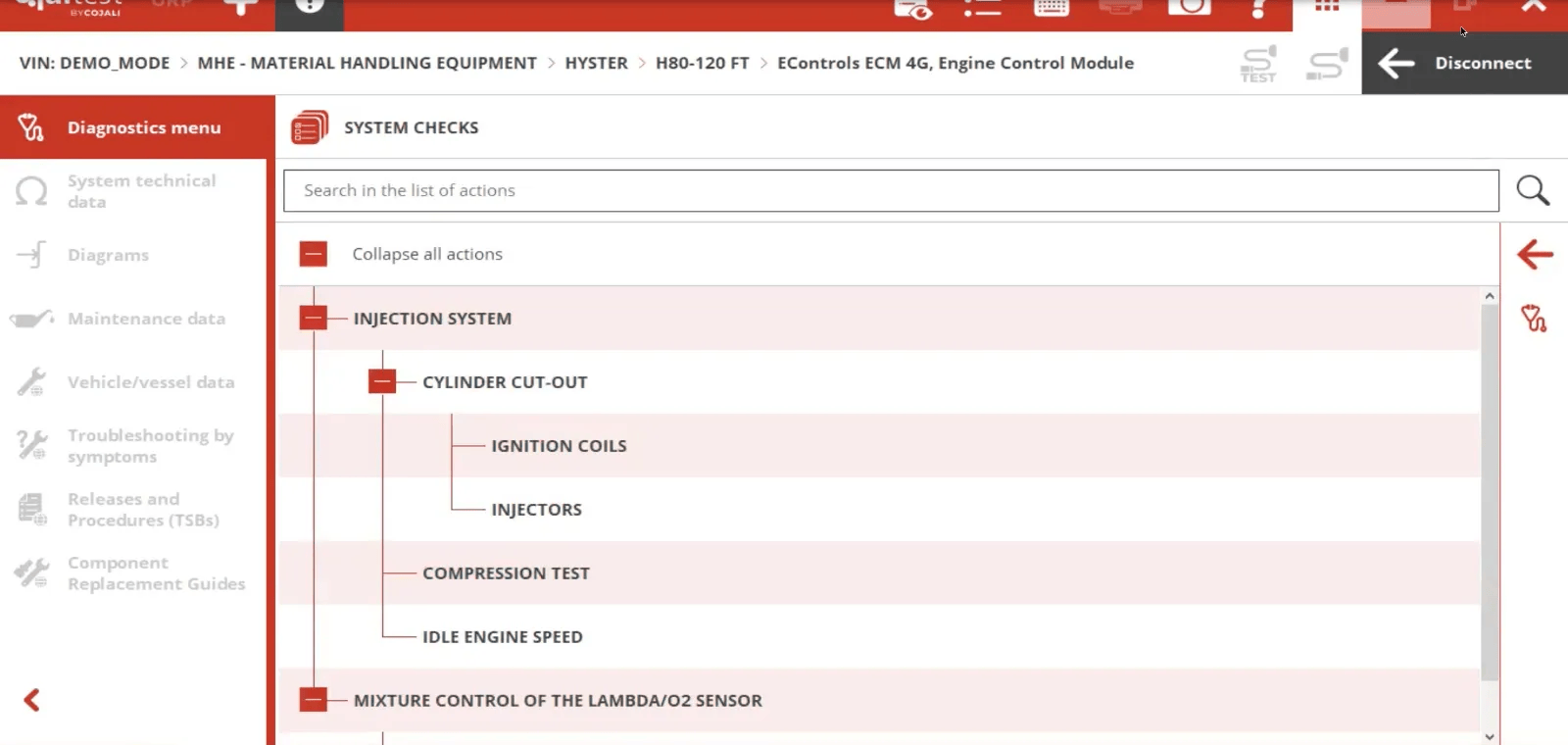Open the Diagnostics menu
This screenshot has height=745, width=1568.
pyautogui.click(x=133, y=127)
